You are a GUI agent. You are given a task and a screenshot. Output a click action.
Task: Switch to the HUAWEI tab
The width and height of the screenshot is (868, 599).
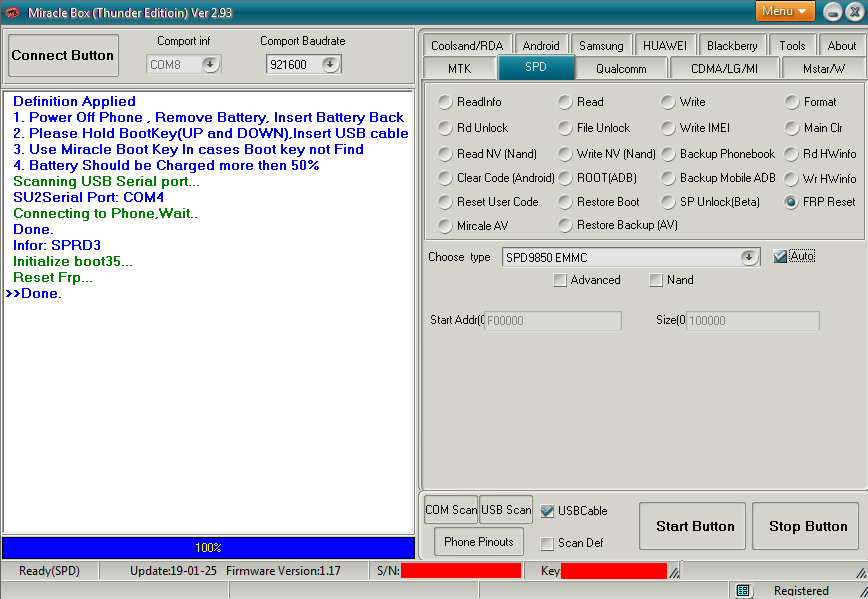665,45
